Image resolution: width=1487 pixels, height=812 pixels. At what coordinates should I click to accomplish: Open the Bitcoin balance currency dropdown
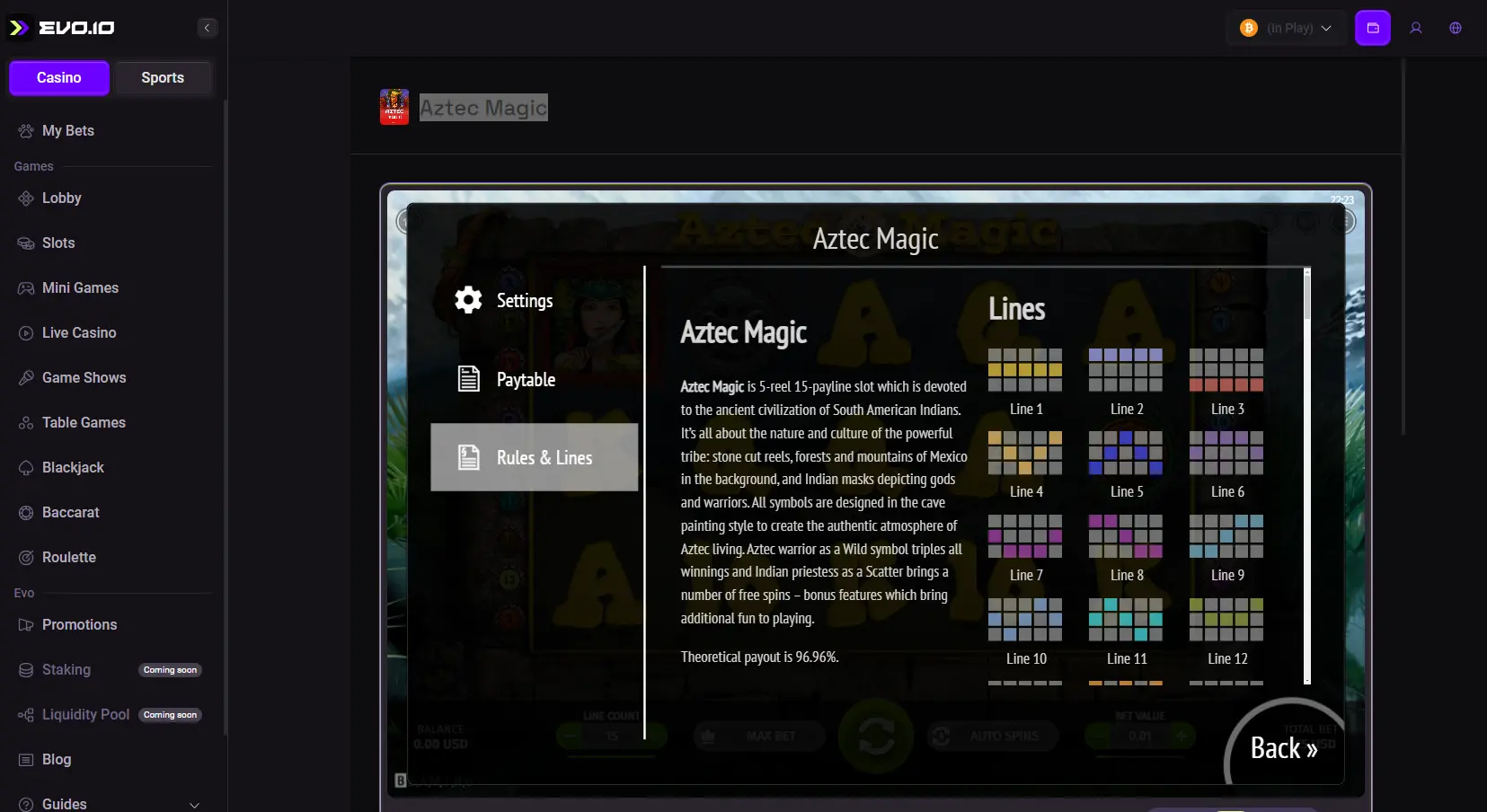pyautogui.click(x=1287, y=28)
